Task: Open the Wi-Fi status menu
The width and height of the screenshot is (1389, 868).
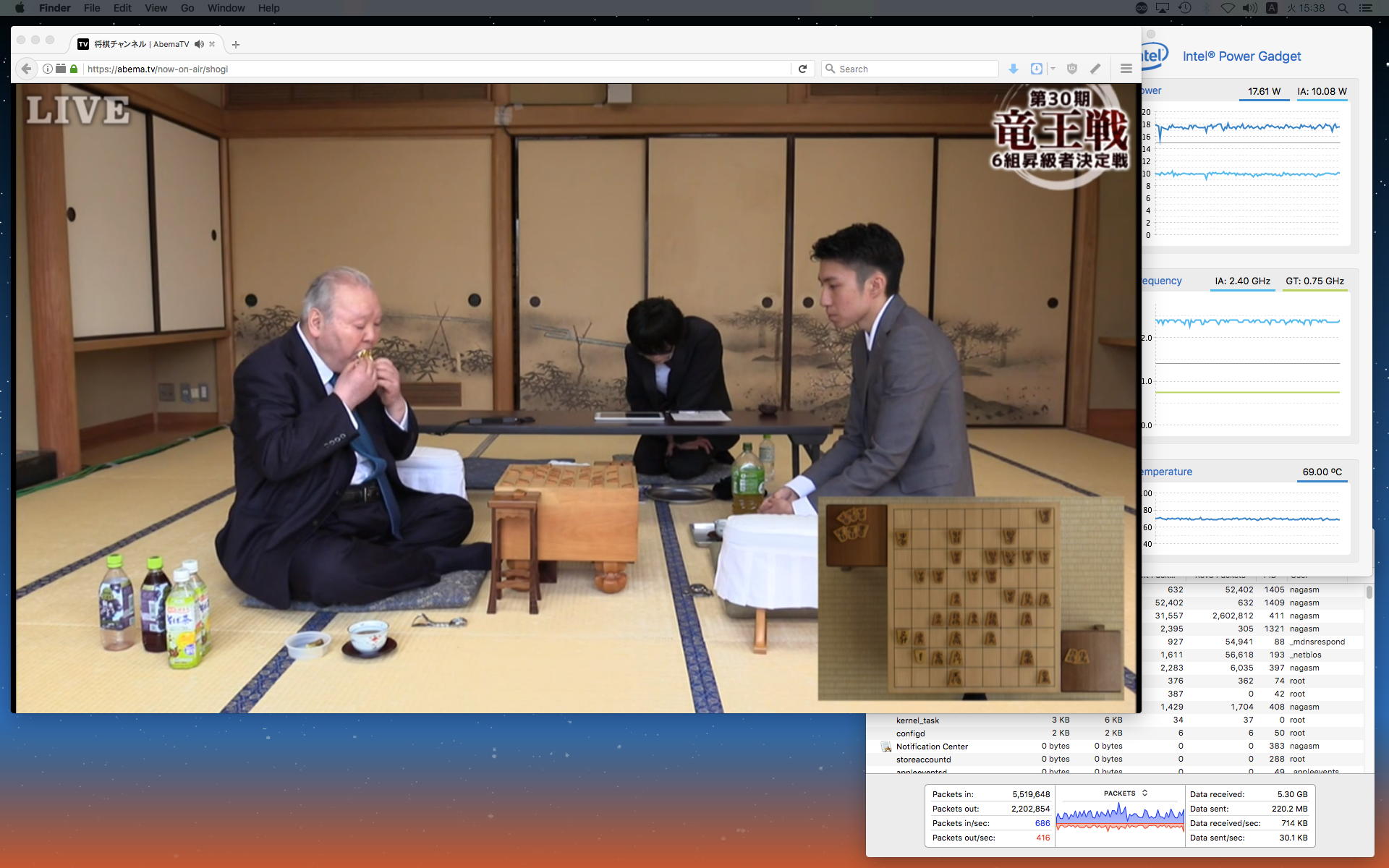Action: pyautogui.click(x=1228, y=8)
